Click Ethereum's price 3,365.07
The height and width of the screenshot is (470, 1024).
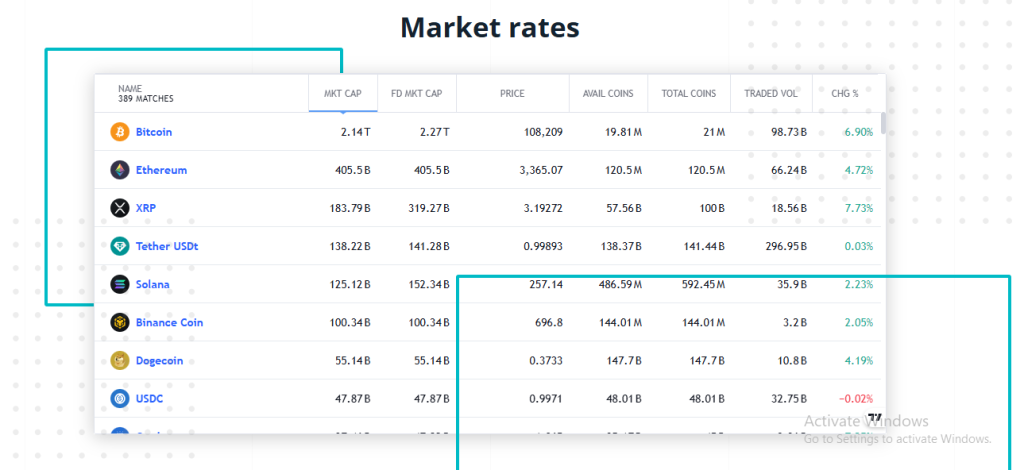(541, 170)
